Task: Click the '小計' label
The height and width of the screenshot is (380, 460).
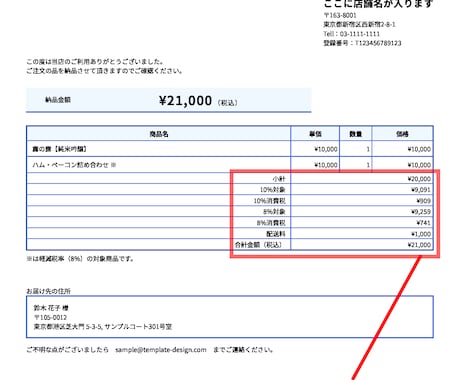Action: pyautogui.click(x=279, y=179)
